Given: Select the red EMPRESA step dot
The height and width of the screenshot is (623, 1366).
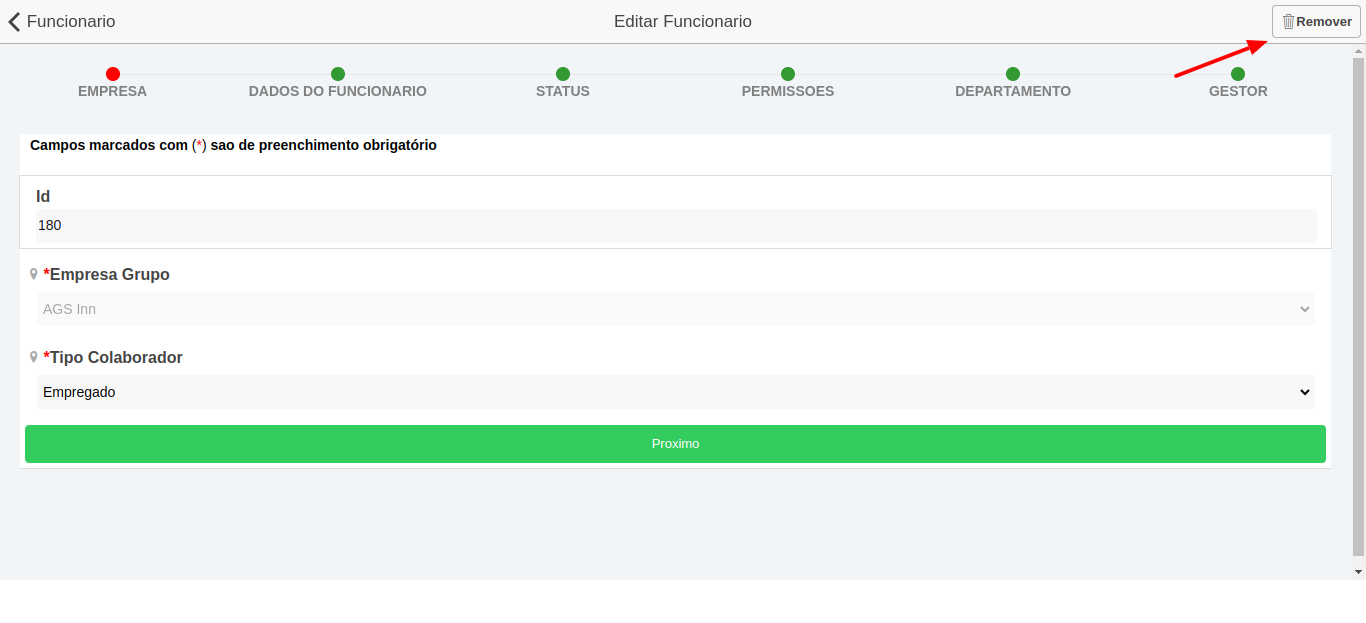Looking at the screenshot, I should pos(113,74).
